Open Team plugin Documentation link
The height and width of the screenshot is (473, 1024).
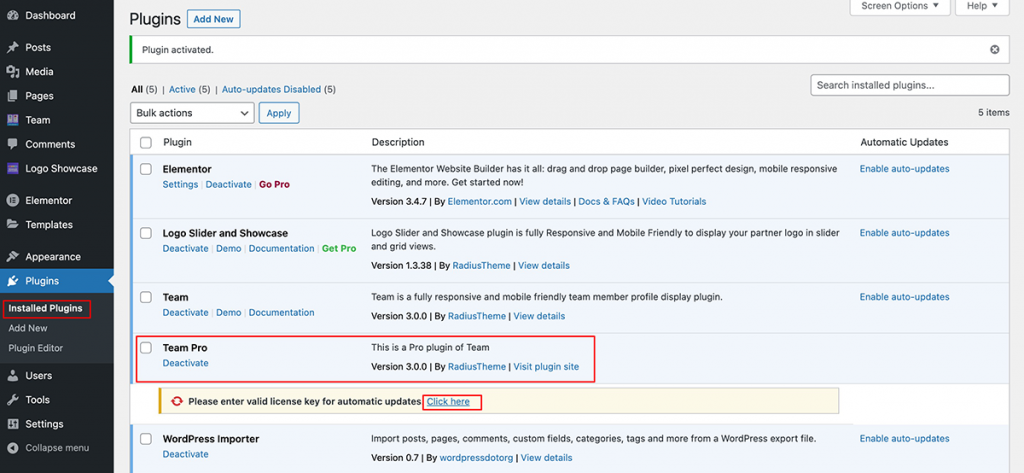click(x=281, y=312)
